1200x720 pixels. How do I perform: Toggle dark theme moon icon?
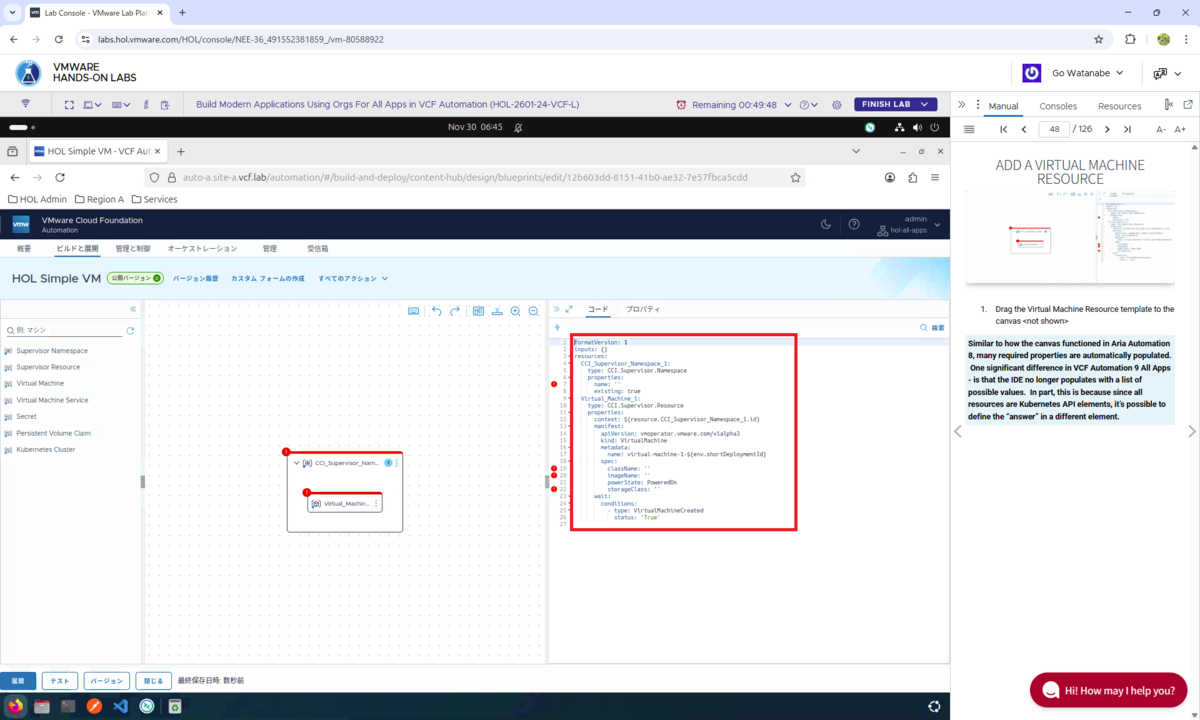(x=826, y=224)
